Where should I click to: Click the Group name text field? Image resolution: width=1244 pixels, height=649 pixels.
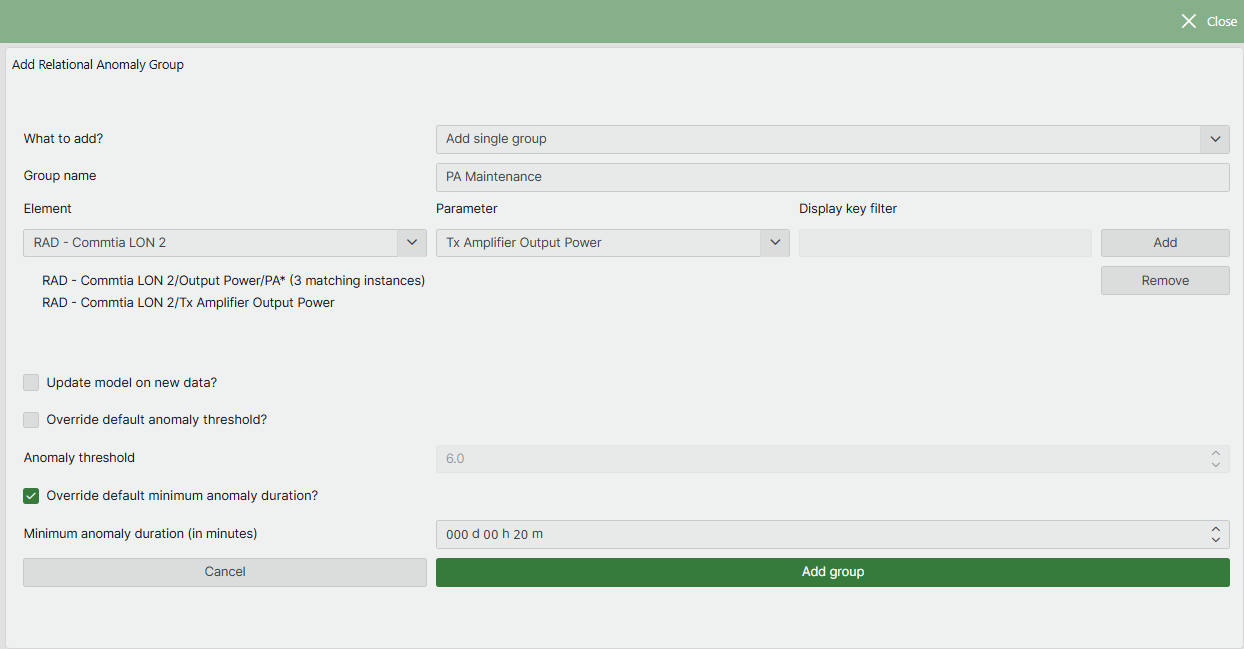[x=832, y=177]
